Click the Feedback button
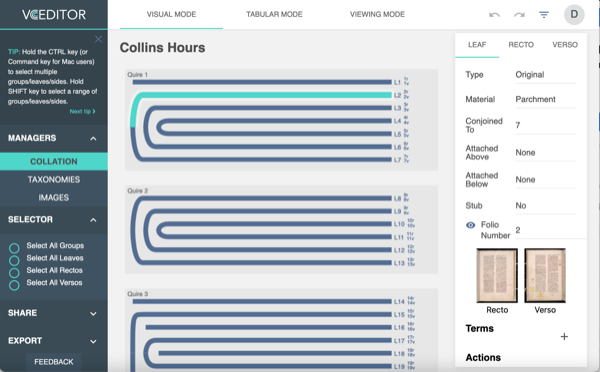Image resolution: width=600 pixels, height=372 pixels. point(54,362)
